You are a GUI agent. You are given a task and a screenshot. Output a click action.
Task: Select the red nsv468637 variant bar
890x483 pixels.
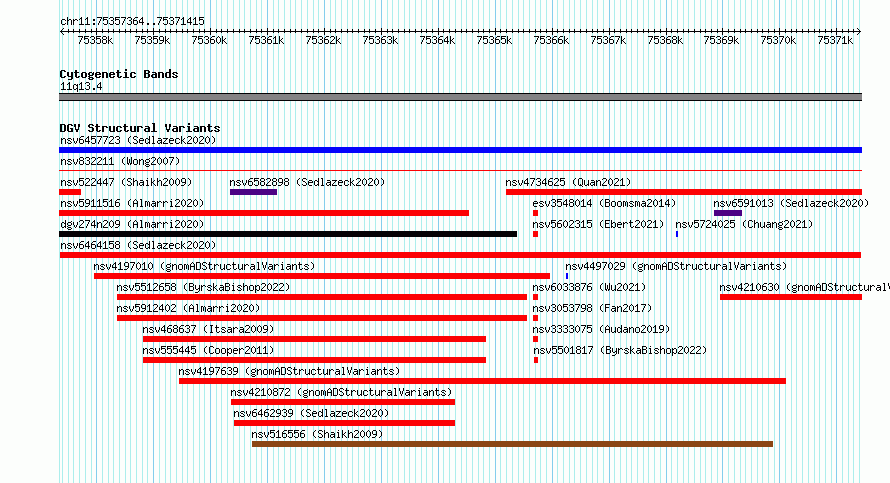click(314, 339)
